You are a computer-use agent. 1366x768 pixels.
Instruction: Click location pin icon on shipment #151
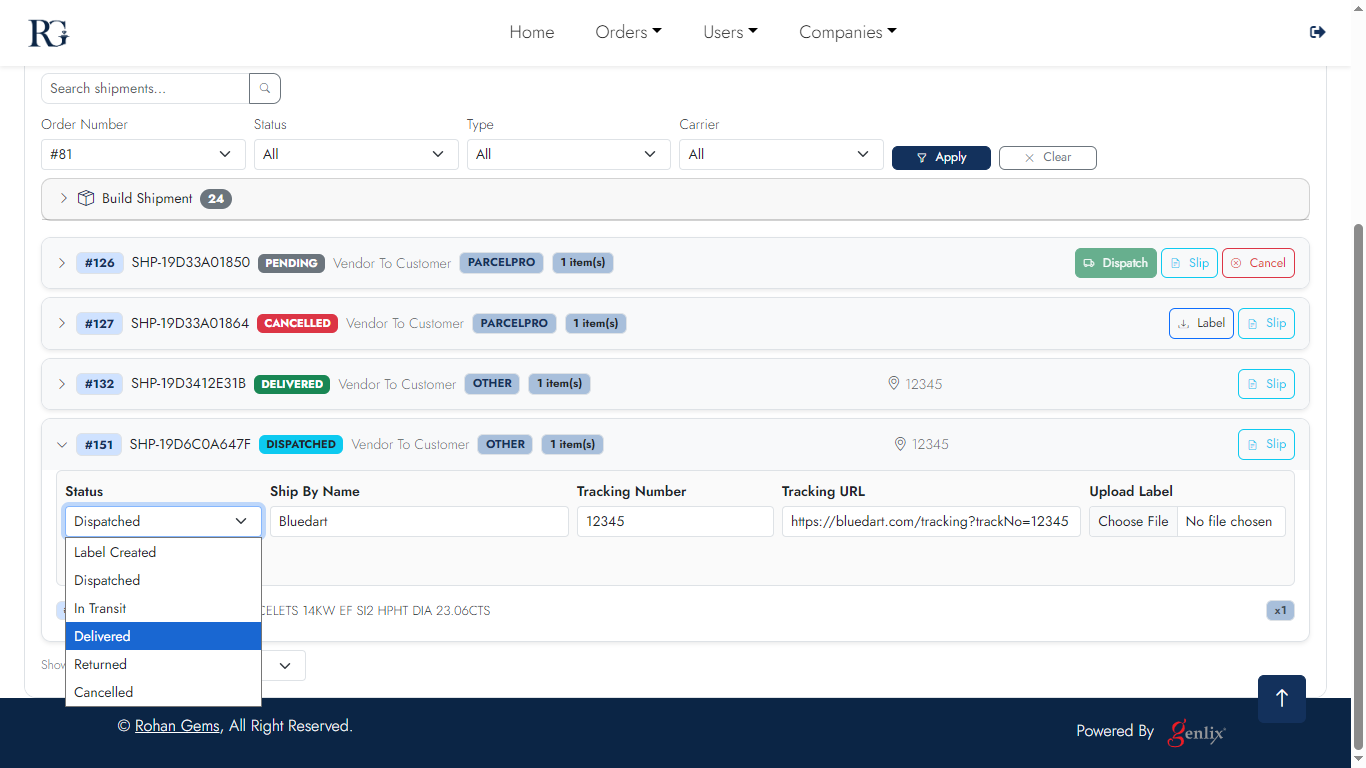[x=900, y=444]
